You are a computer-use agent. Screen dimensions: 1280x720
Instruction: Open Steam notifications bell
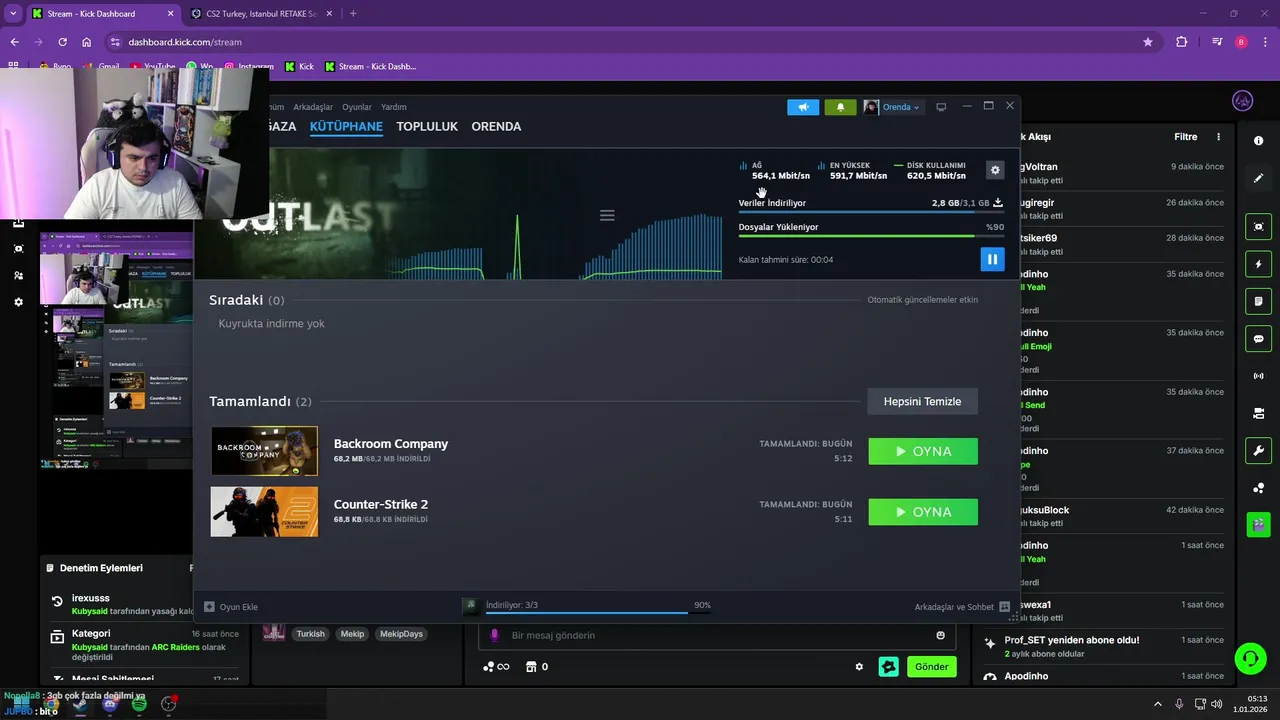840,107
